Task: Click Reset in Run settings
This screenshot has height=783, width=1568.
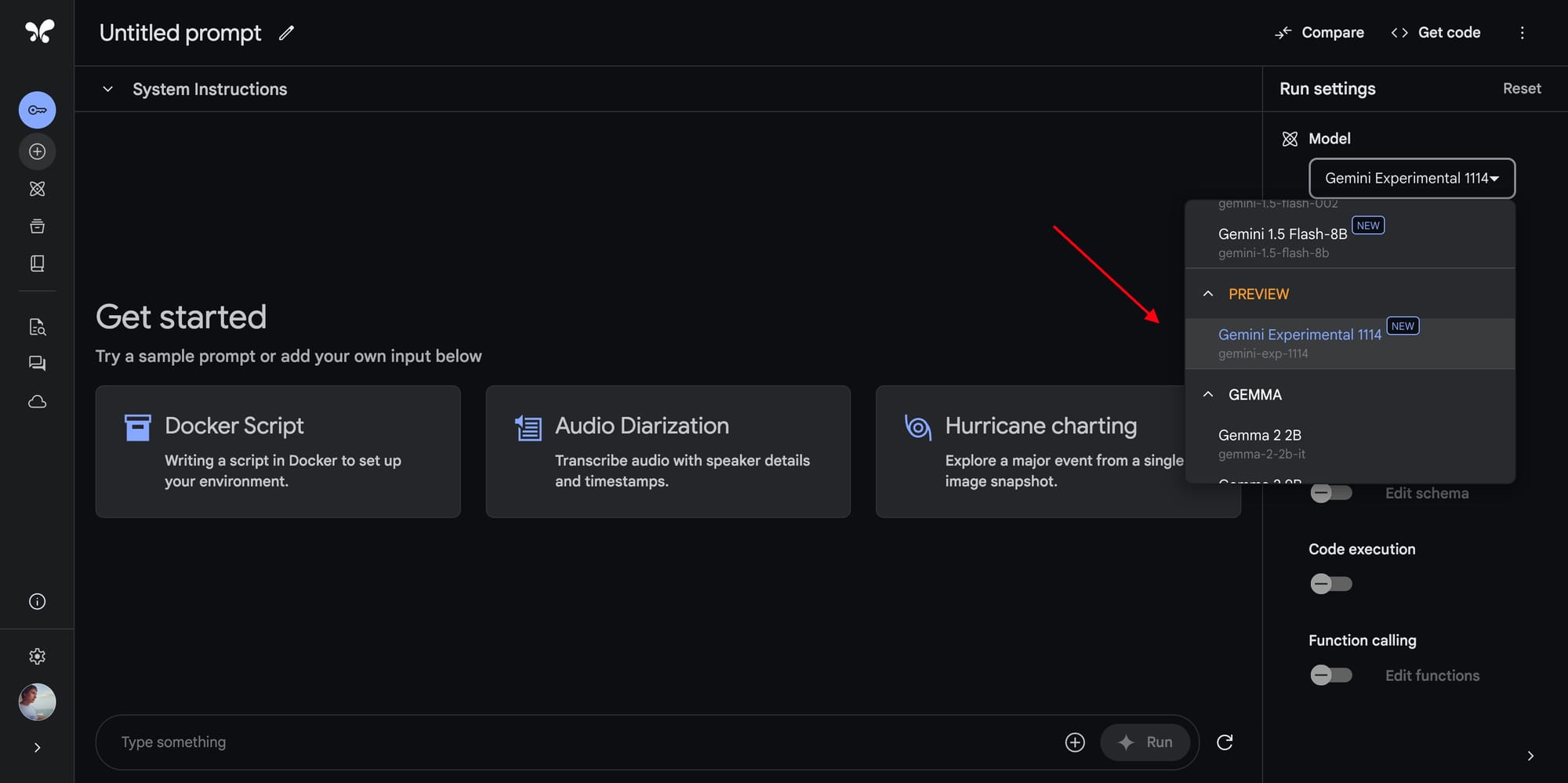Action: pyautogui.click(x=1522, y=89)
